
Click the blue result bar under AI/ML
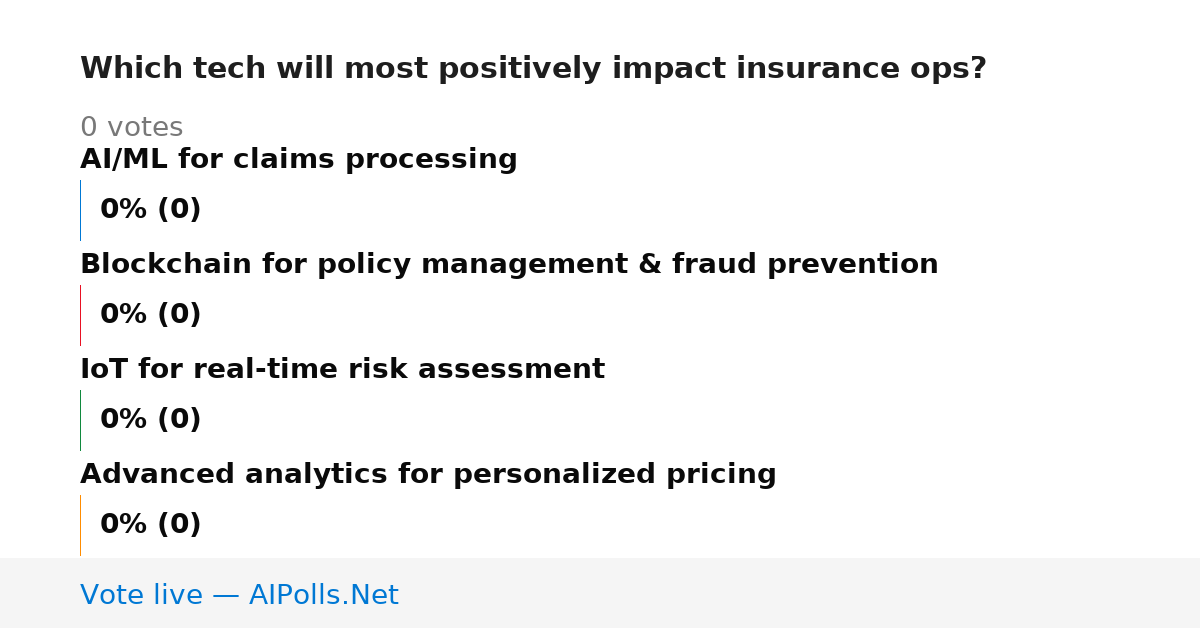pyautogui.click(x=80, y=210)
